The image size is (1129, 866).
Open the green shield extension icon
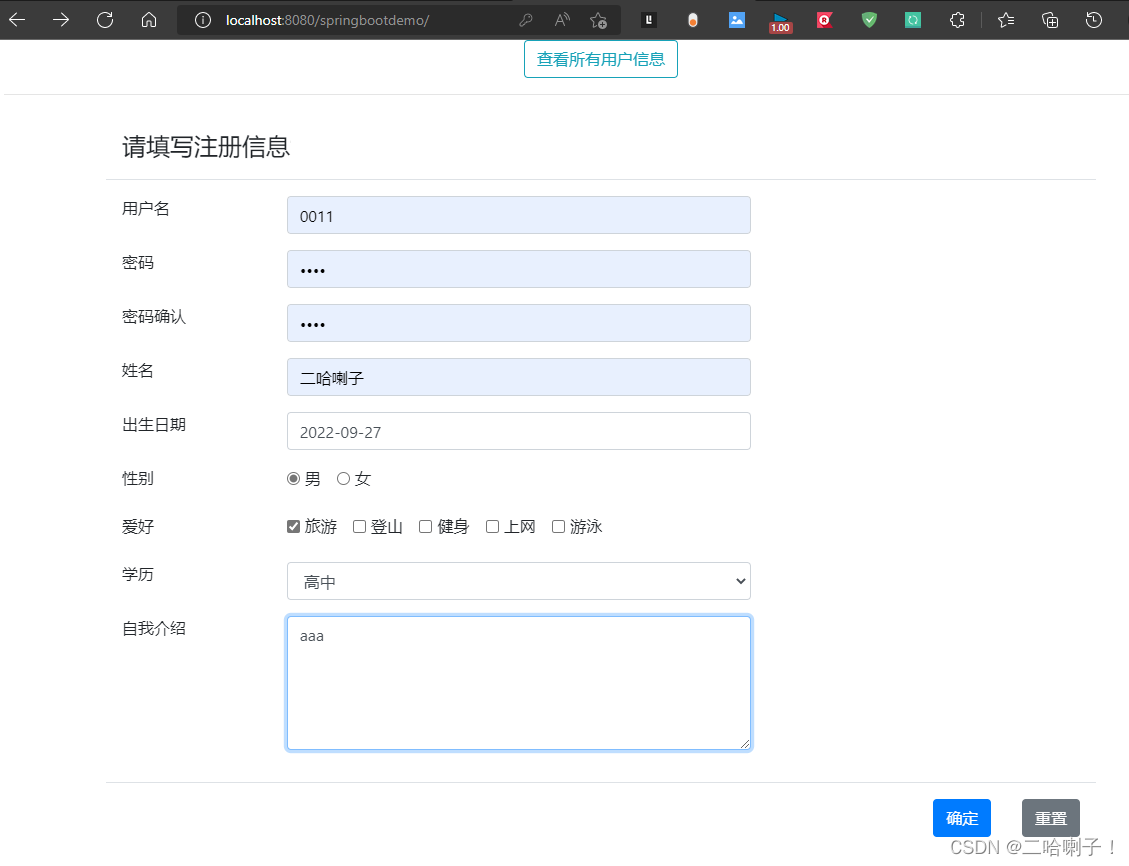(868, 19)
